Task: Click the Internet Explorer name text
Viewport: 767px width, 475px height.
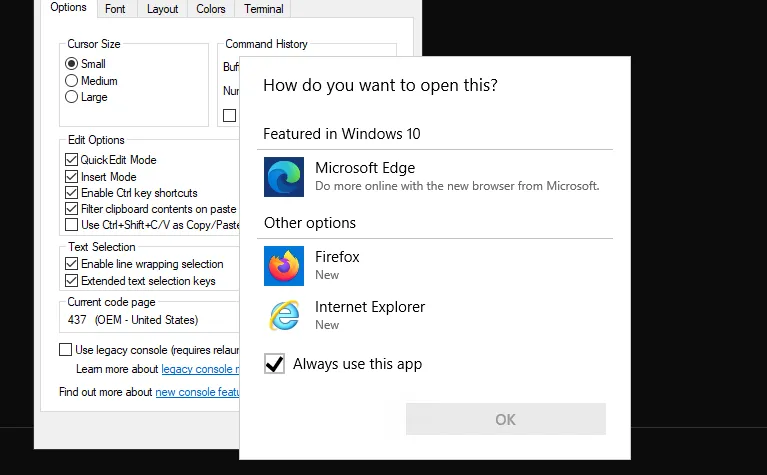Action: [370, 307]
